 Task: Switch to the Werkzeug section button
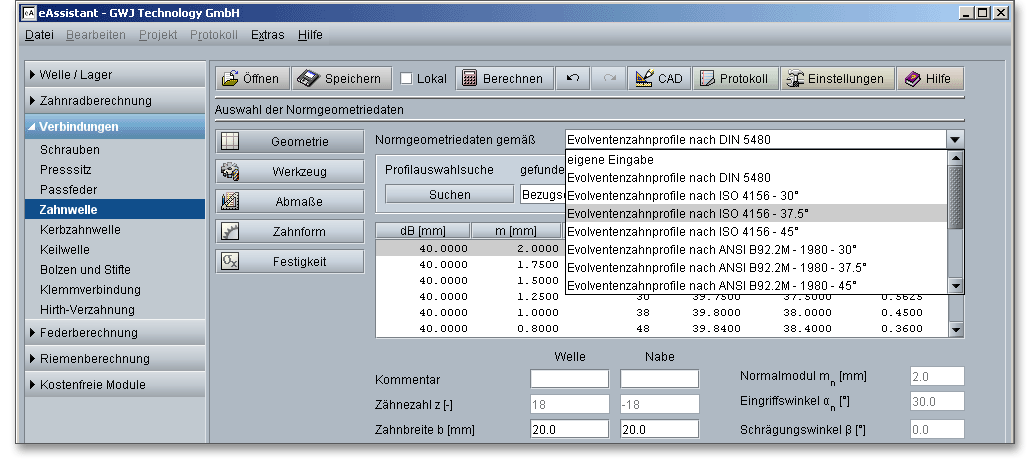(289, 172)
